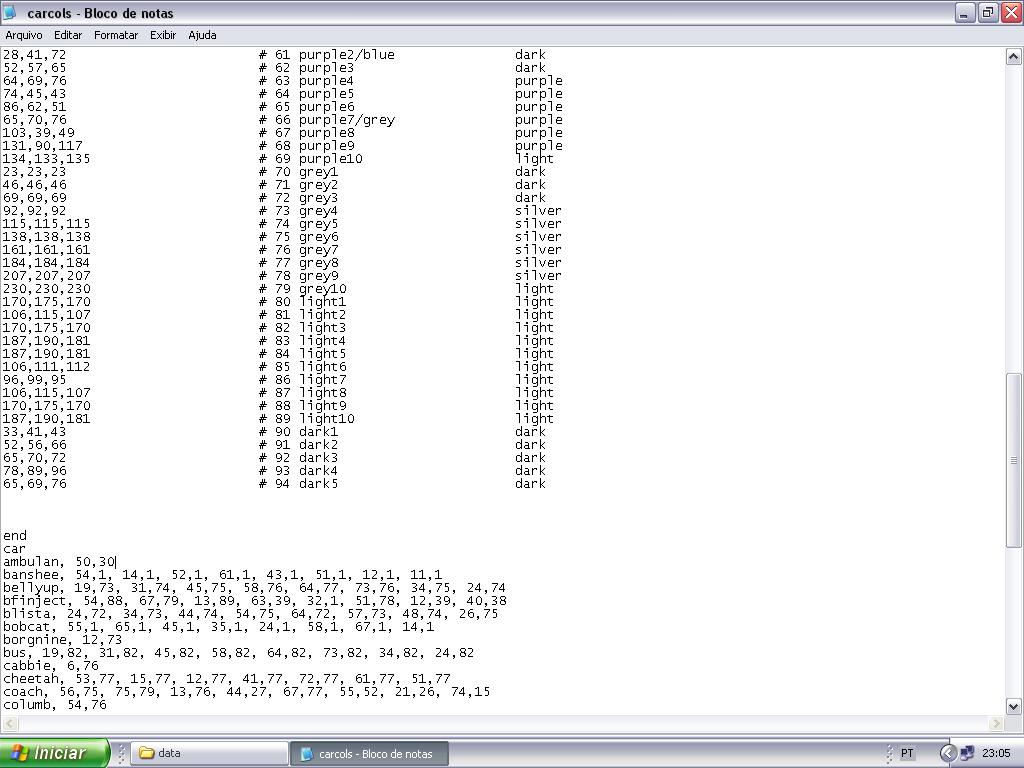Click the vertical scrollbar down arrow
This screenshot has height=768, width=1024.
(x=1013, y=706)
